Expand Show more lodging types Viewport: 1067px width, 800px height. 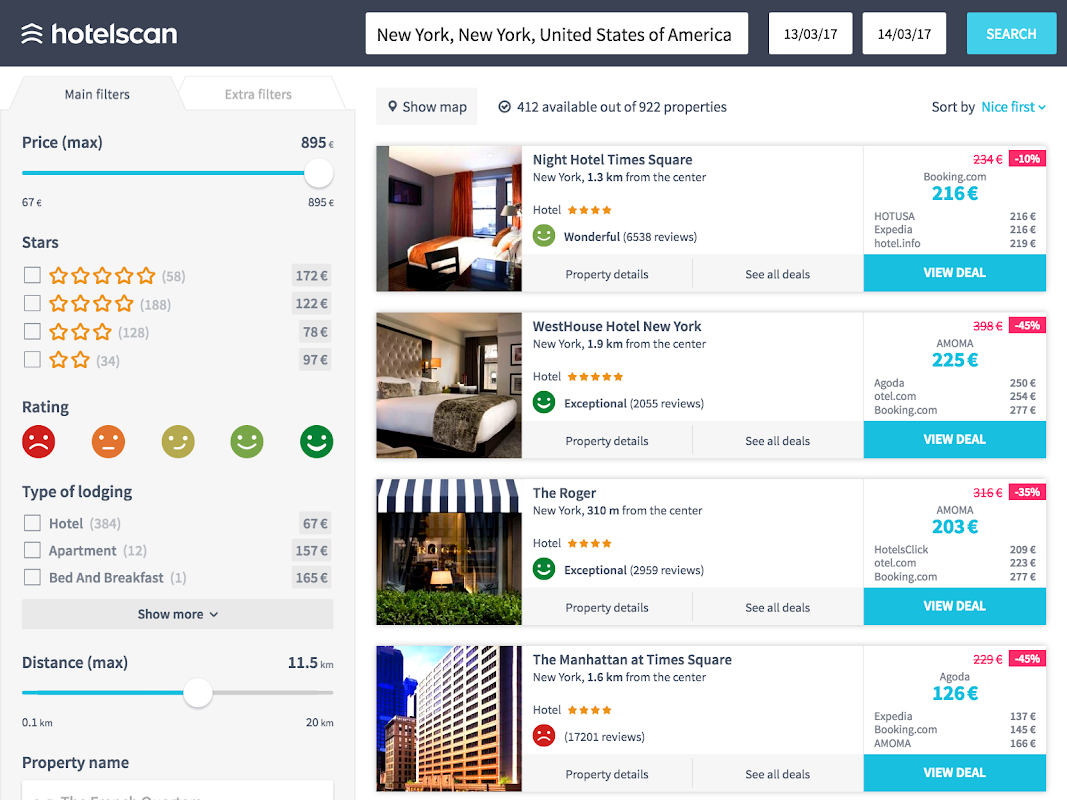[x=177, y=614]
